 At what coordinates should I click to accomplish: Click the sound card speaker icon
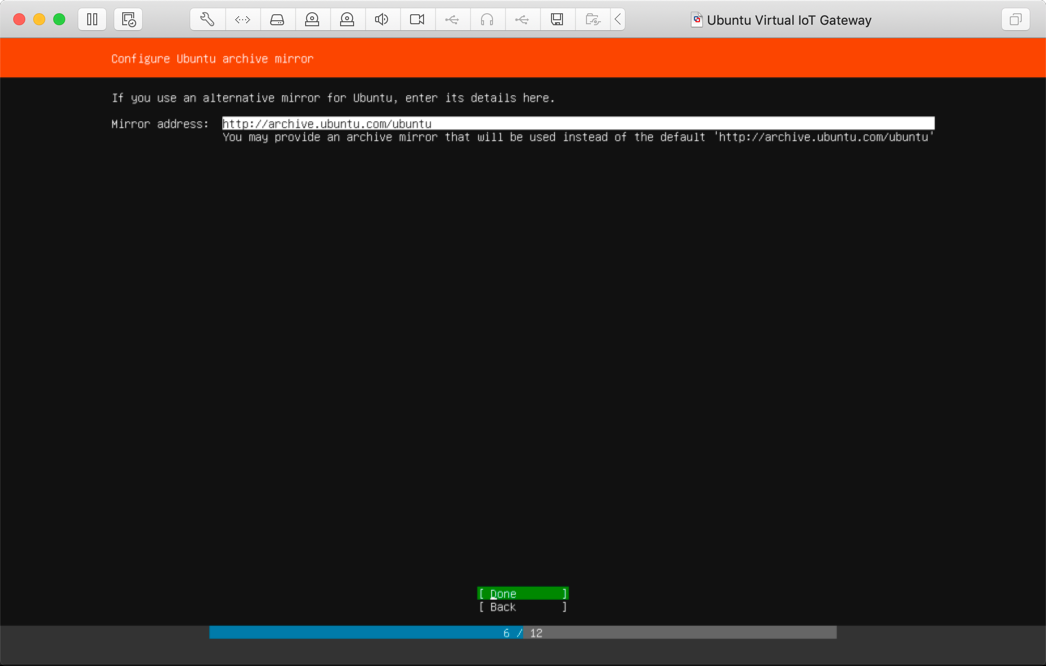pos(382,19)
